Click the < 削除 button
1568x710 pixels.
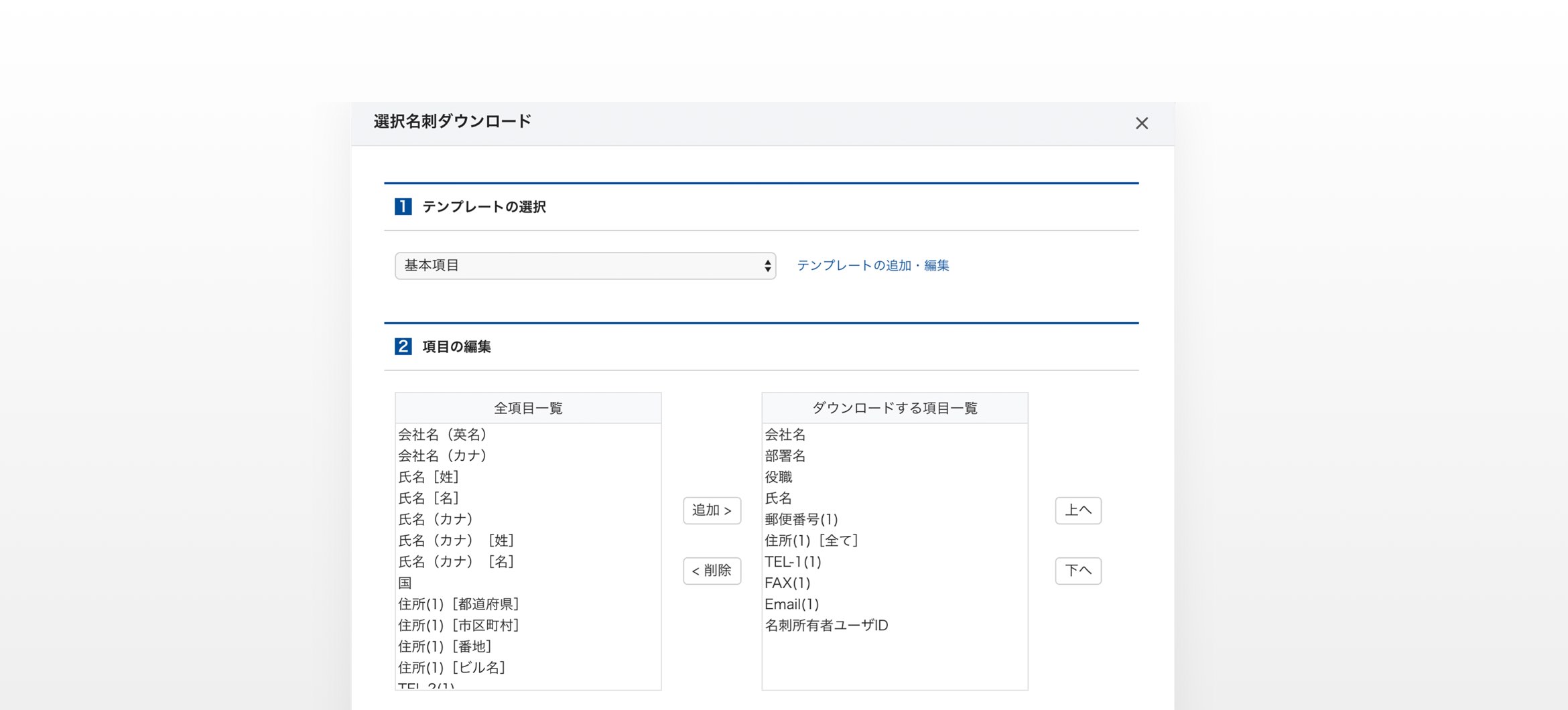(712, 571)
